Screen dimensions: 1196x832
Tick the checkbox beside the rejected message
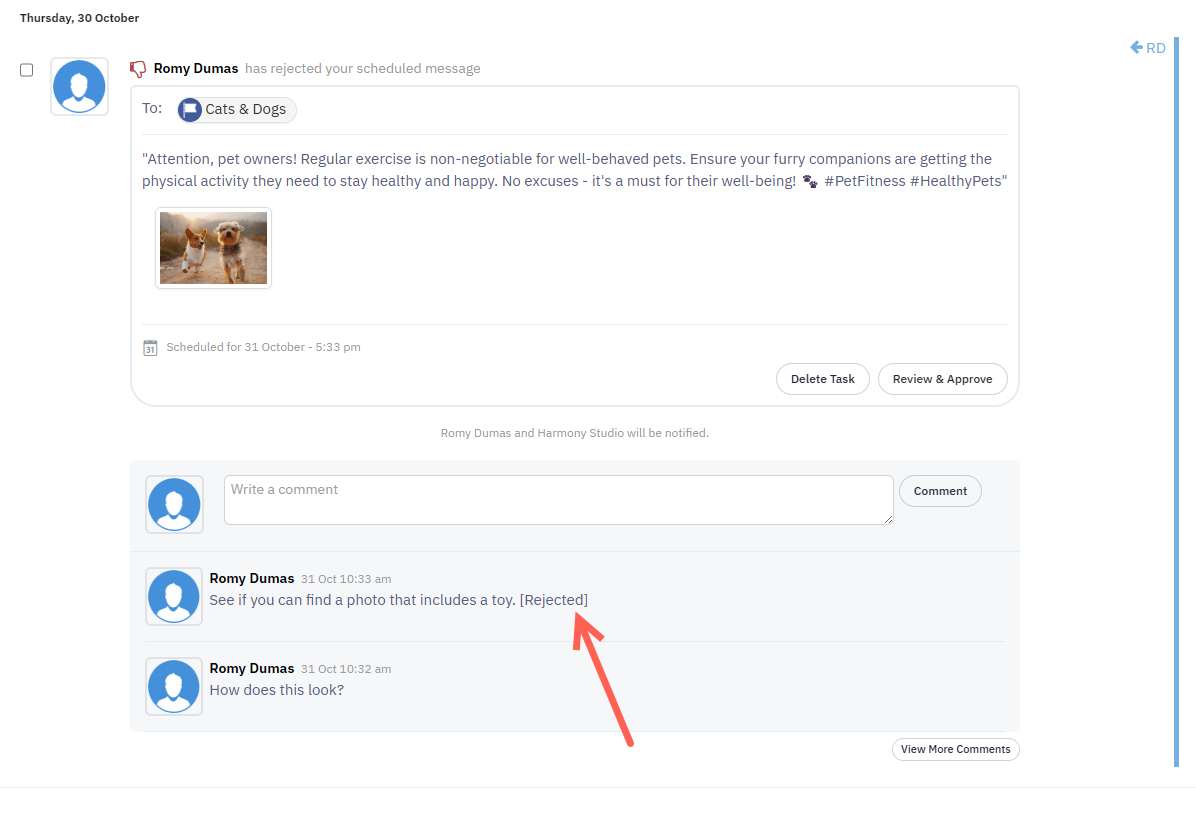(x=27, y=70)
